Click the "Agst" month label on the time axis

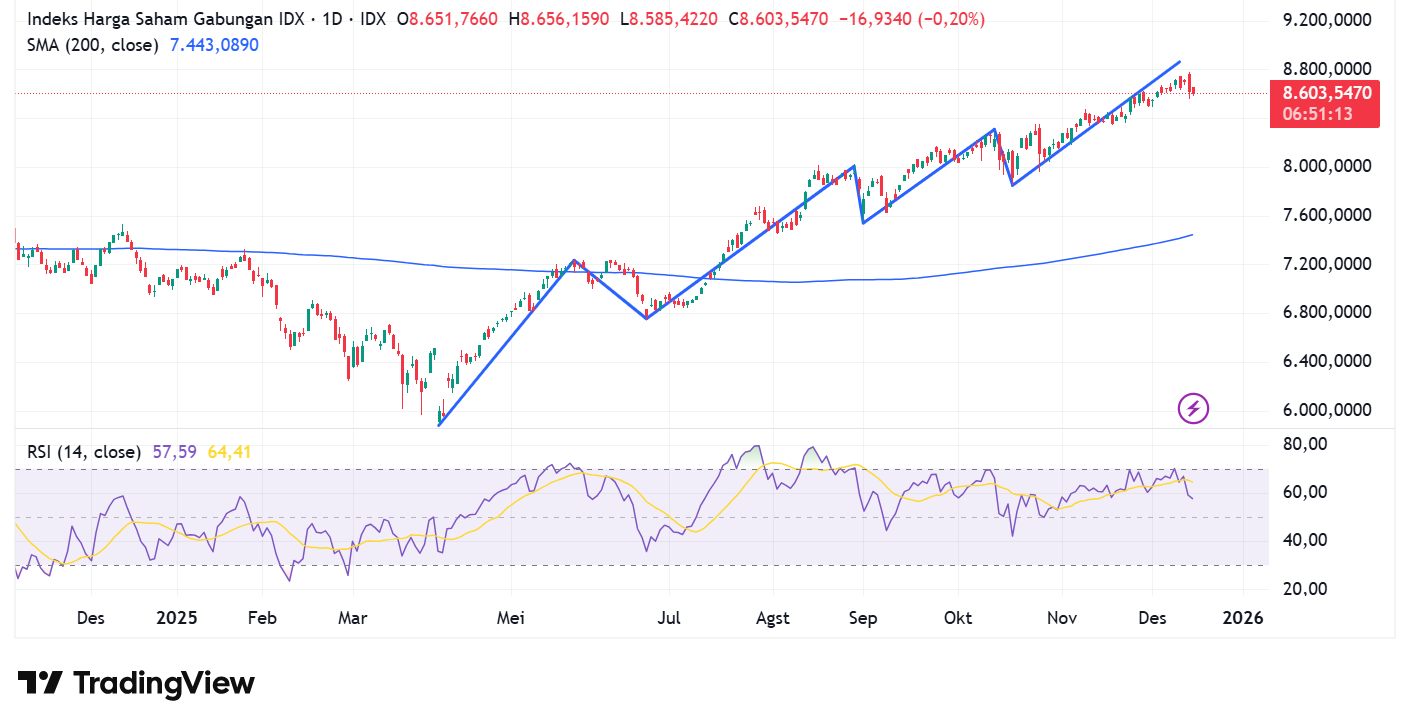(772, 618)
